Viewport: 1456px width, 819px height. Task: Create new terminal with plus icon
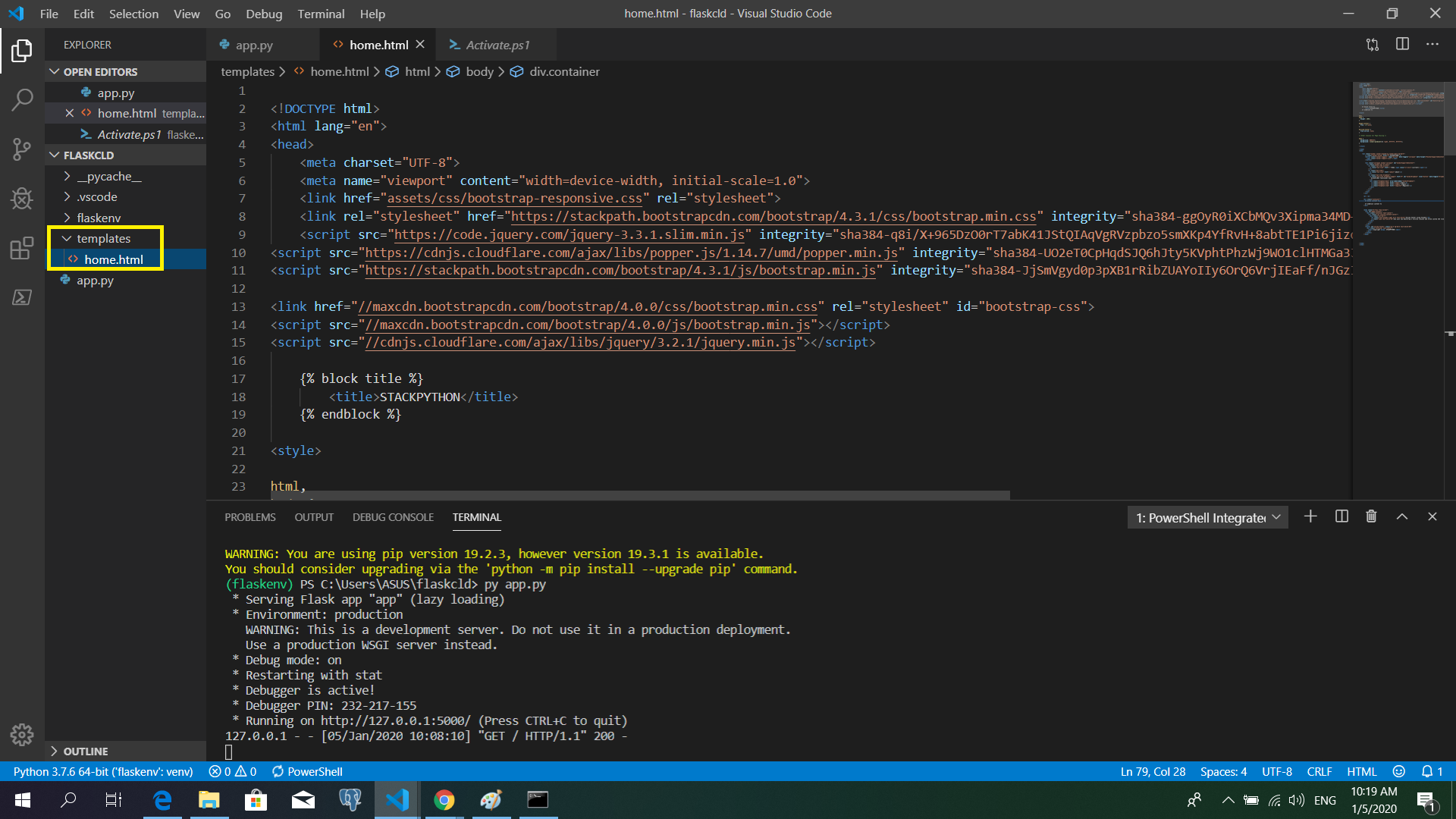tap(1310, 516)
